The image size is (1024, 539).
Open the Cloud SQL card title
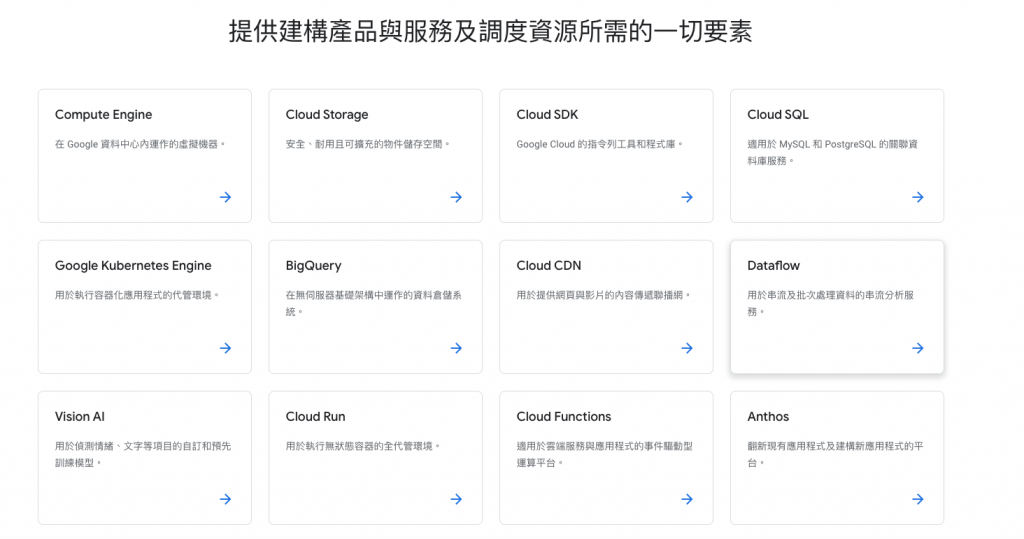[x=778, y=115]
